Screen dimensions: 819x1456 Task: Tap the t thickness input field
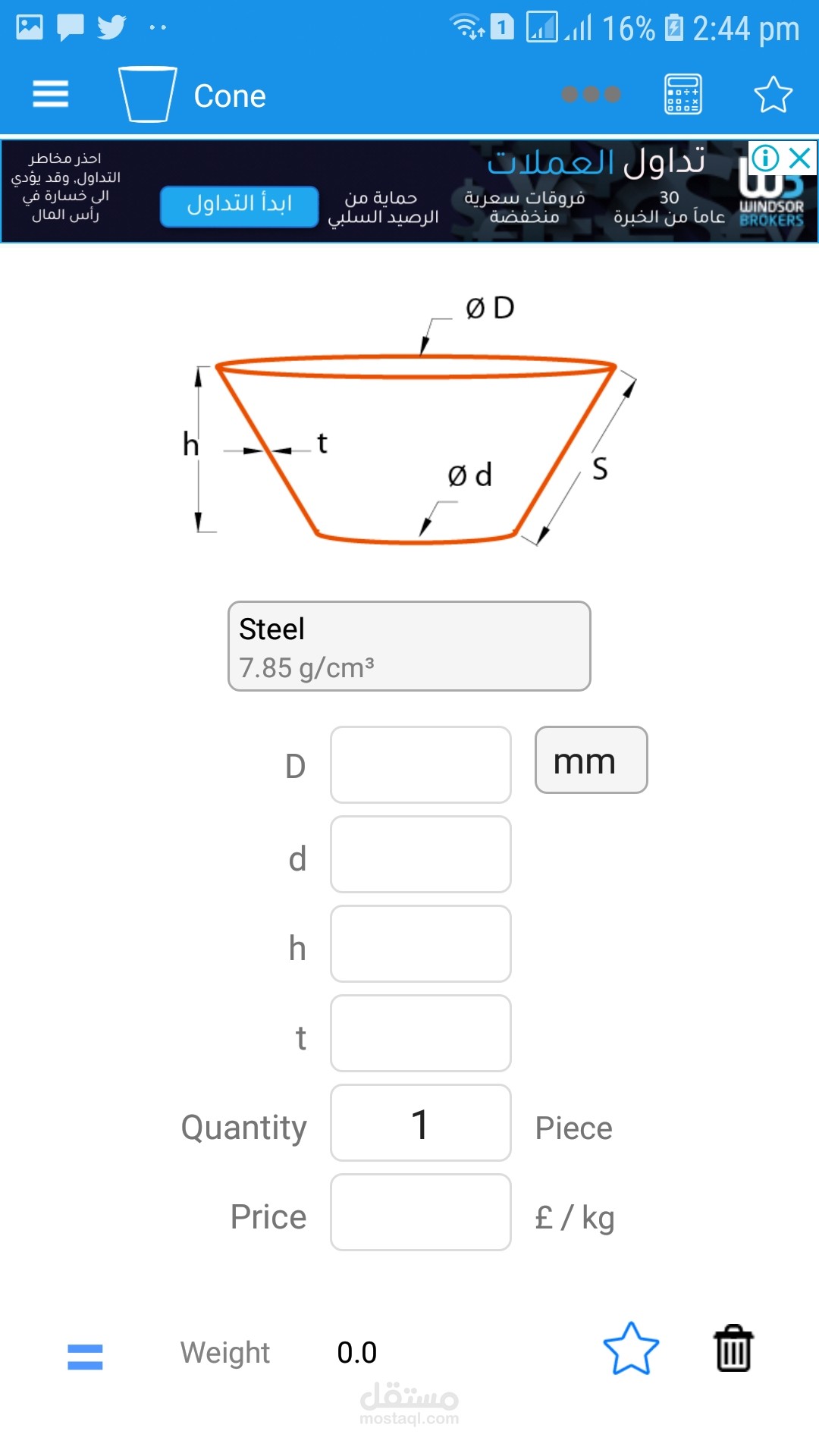point(421,1034)
